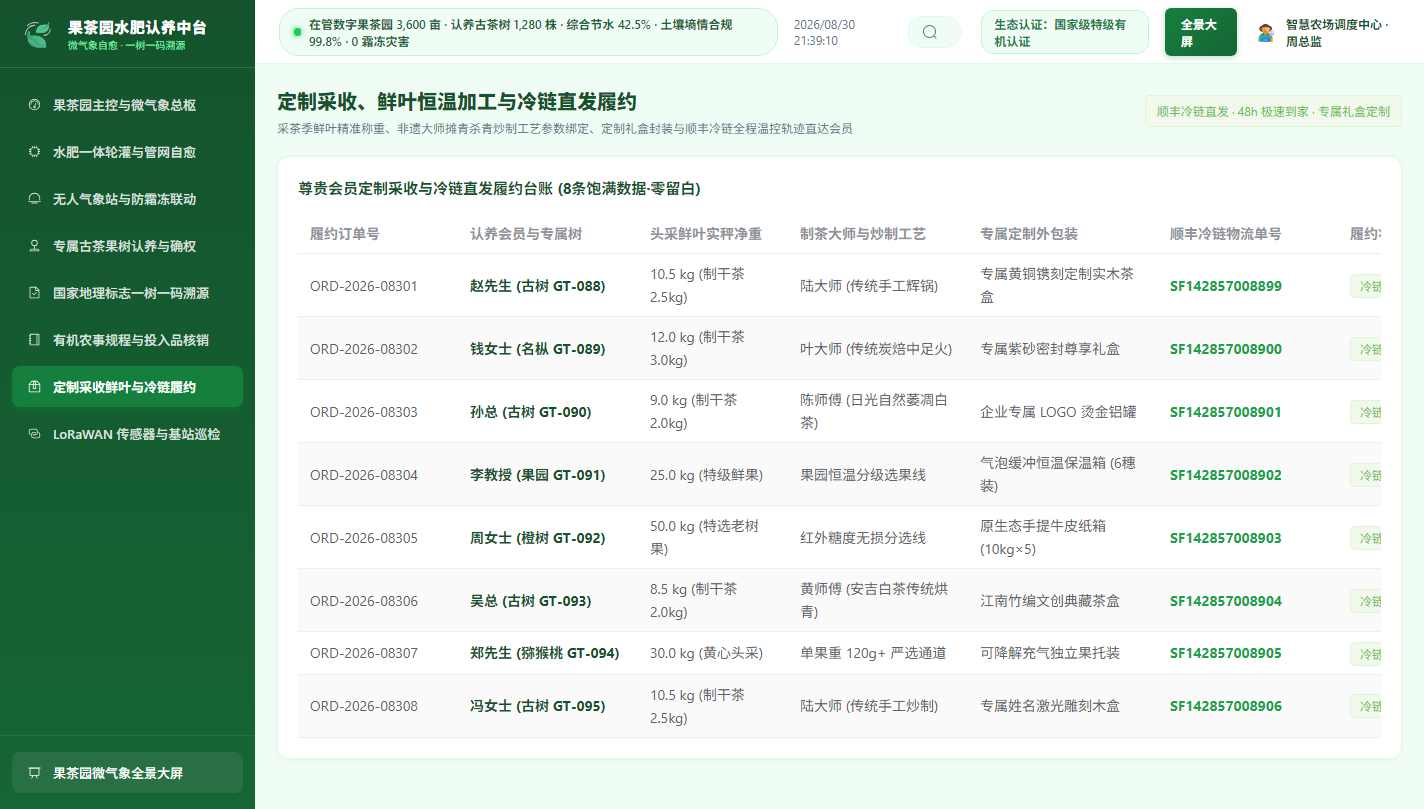Click the 2026/08/30 21:39:10 timestamp

824,32
